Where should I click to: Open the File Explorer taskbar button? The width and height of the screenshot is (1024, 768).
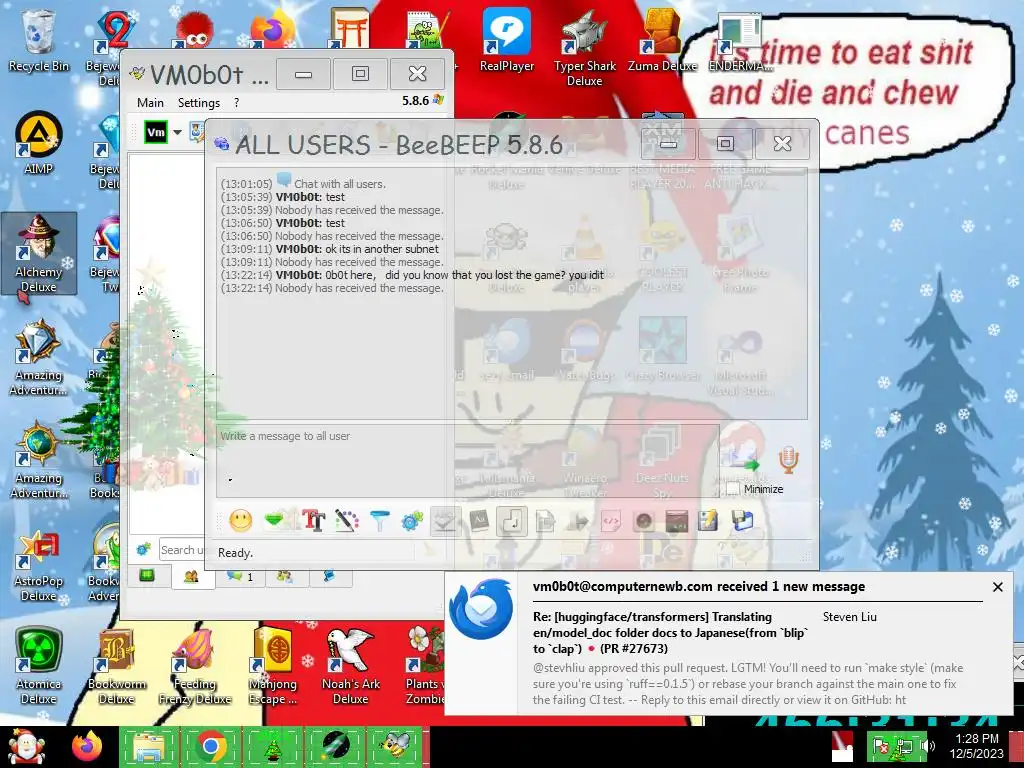coord(148,746)
